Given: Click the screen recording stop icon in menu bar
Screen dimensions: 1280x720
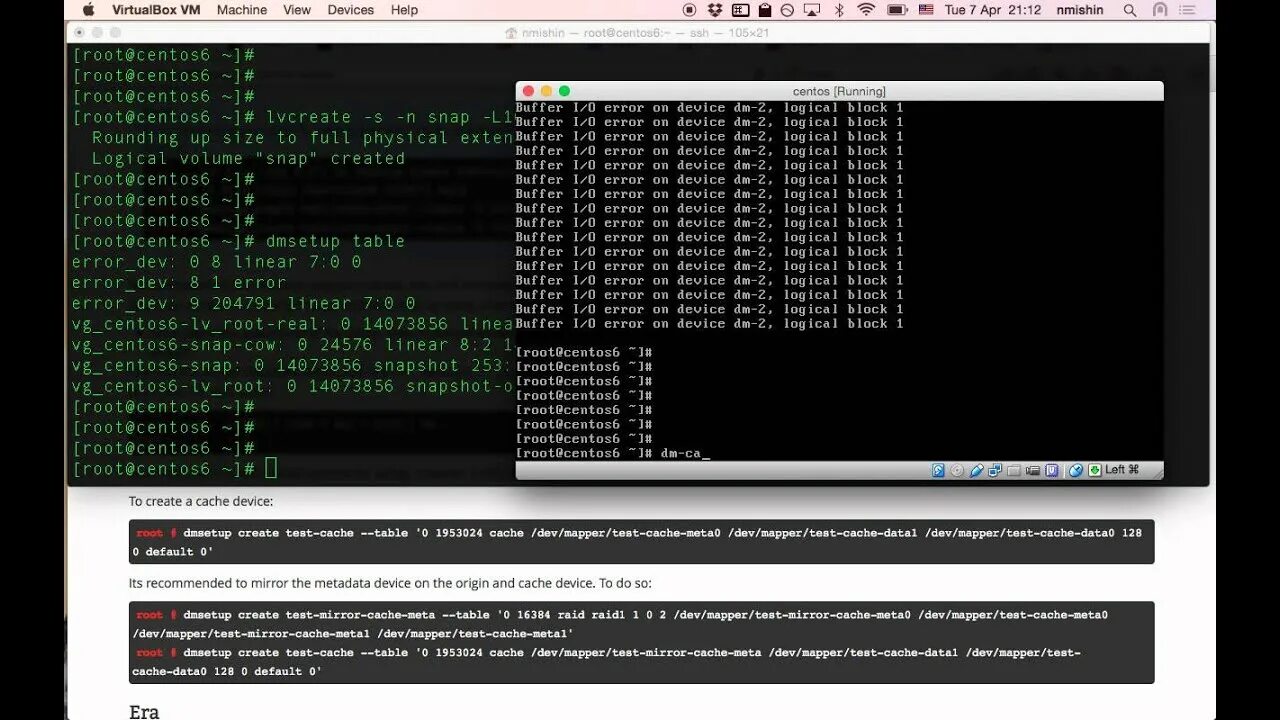Looking at the screenshot, I should 689,10.
